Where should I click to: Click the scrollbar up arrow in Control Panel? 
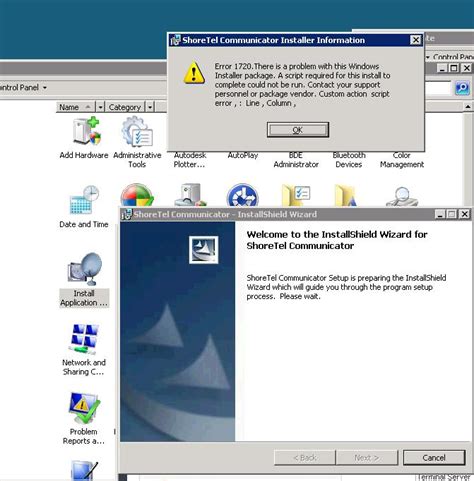pyautogui.click(x=468, y=107)
